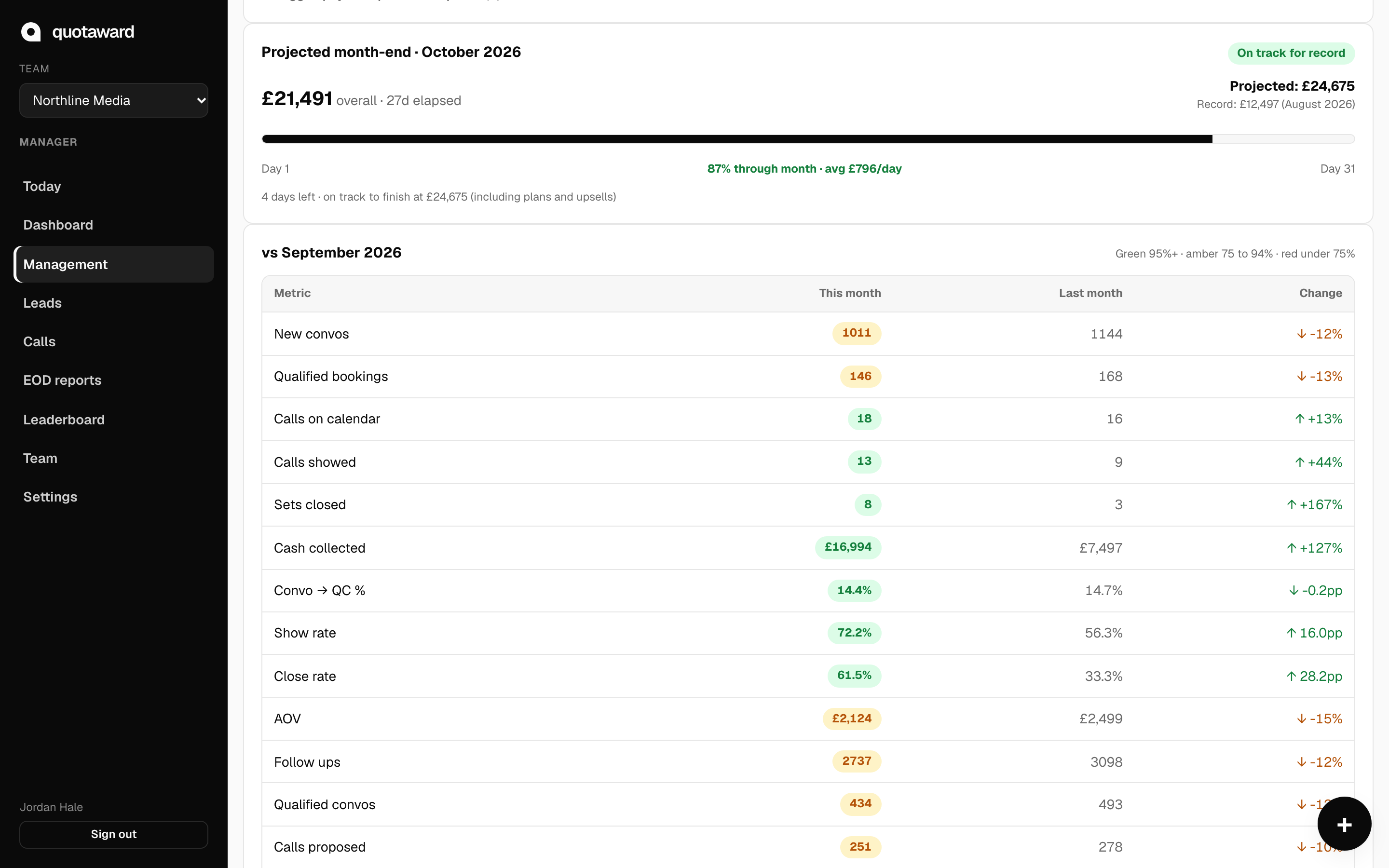Click the Sign out button

point(114,834)
